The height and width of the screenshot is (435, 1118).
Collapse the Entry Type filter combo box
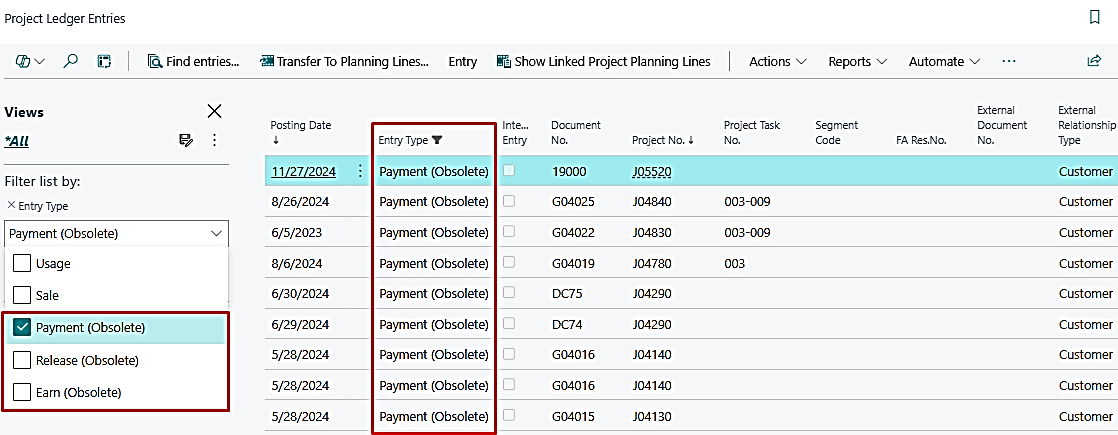(x=217, y=233)
